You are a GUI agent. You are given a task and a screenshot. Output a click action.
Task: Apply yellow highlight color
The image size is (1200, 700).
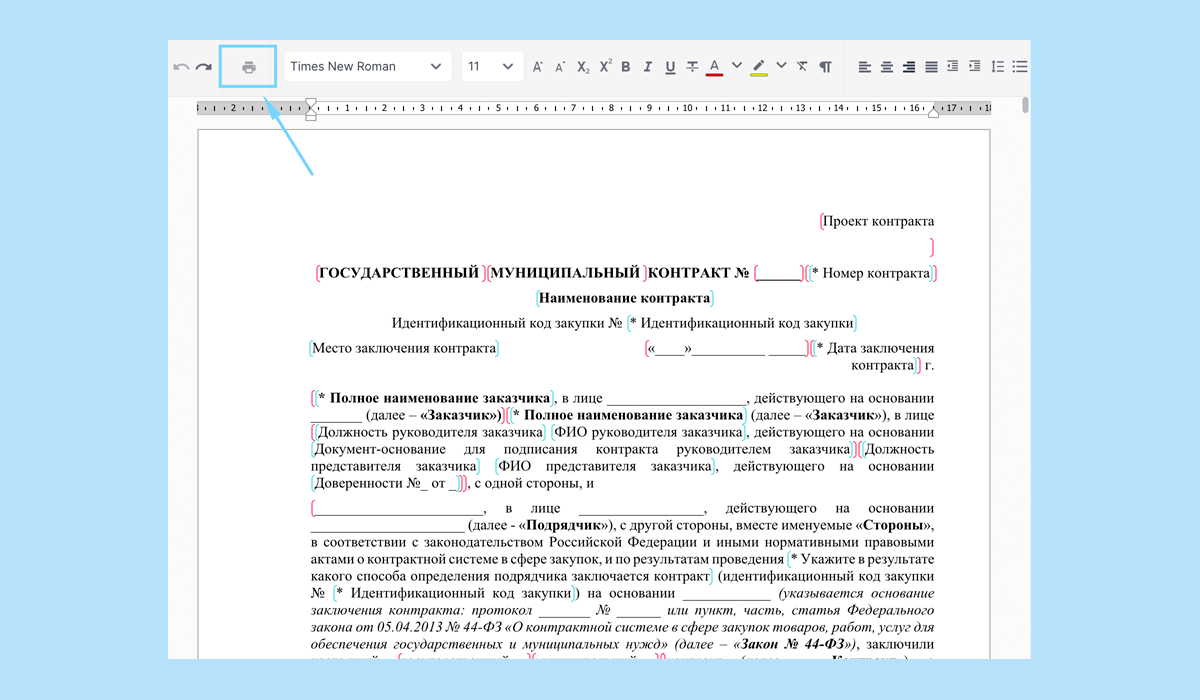(759, 68)
